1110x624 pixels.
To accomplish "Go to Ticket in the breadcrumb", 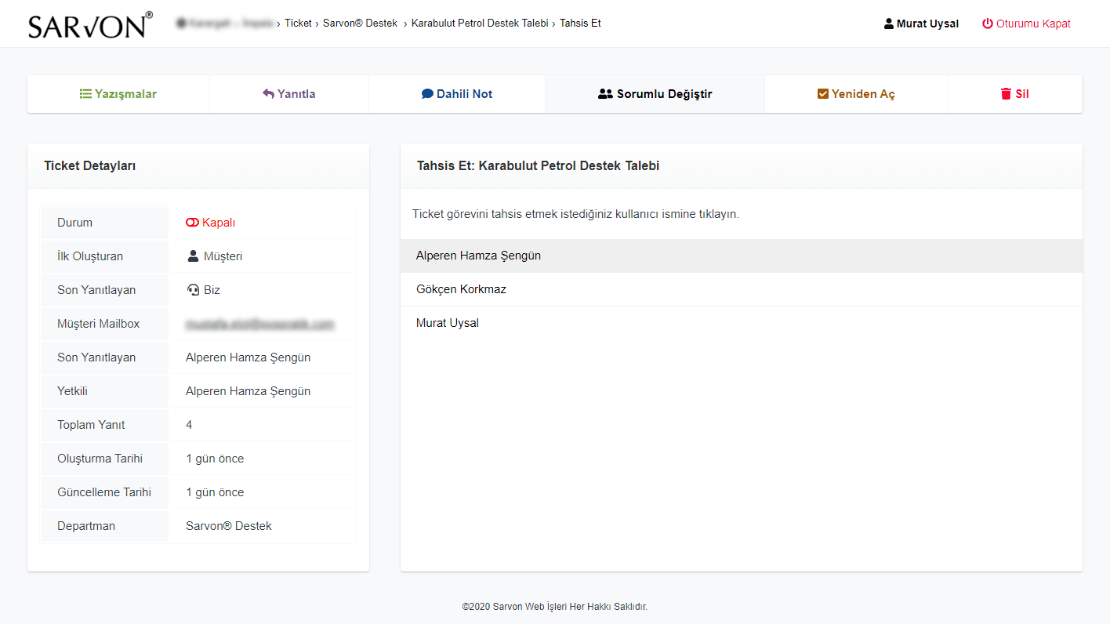I will (x=298, y=23).
